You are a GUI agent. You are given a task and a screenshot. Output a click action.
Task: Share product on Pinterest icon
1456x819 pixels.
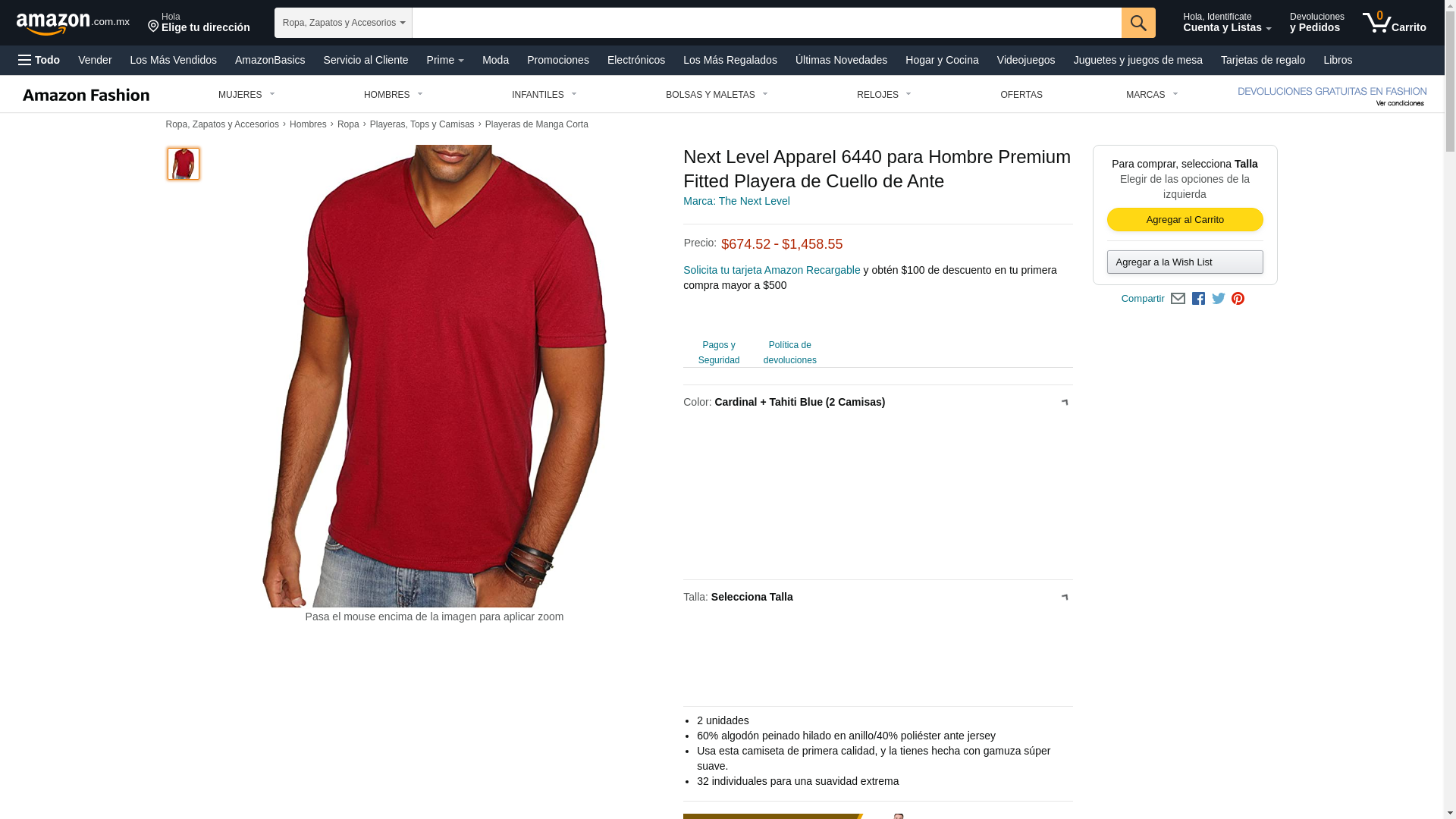[x=1238, y=299]
